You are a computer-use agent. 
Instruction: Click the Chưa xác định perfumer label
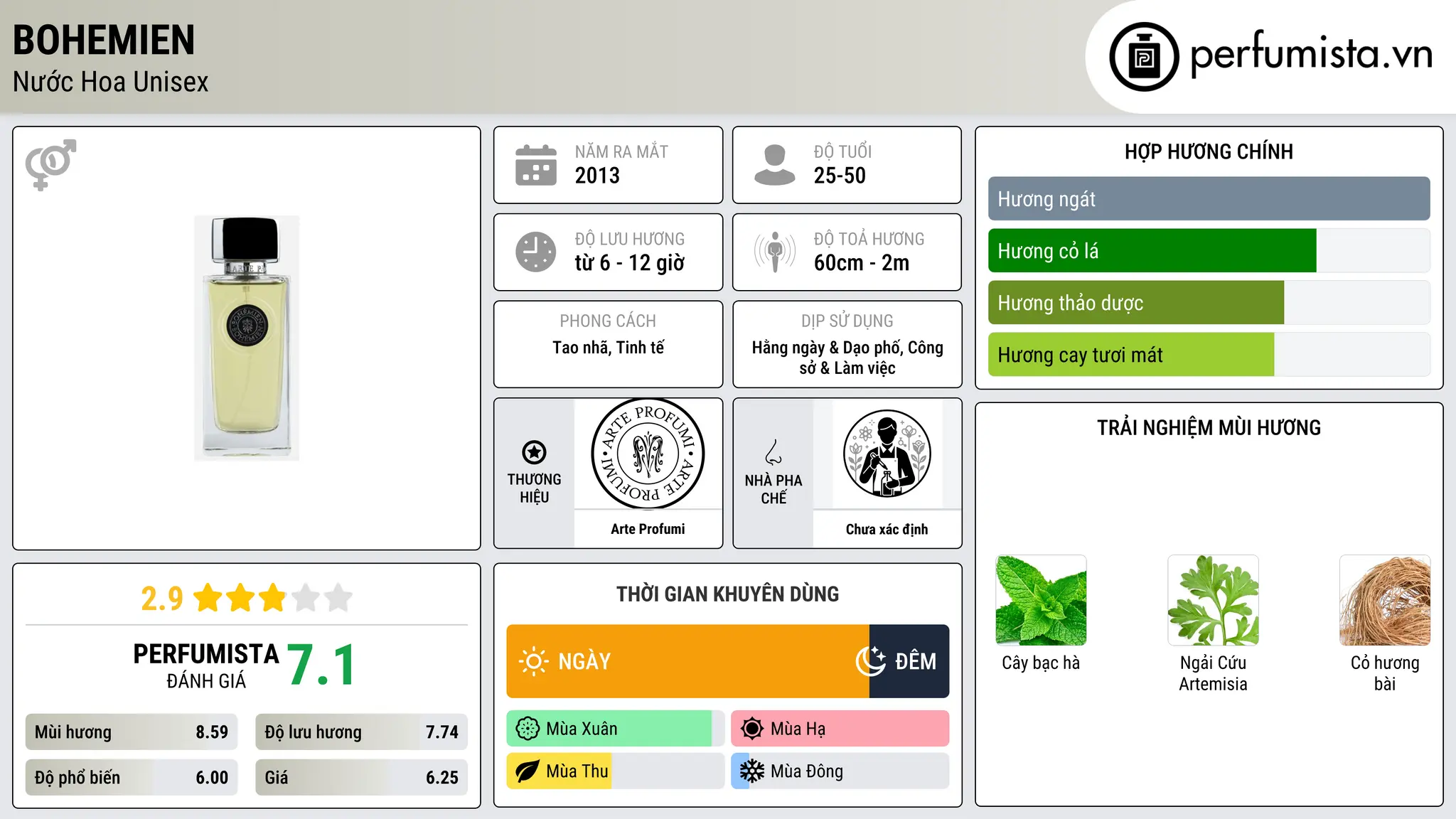pyautogui.click(x=887, y=529)
